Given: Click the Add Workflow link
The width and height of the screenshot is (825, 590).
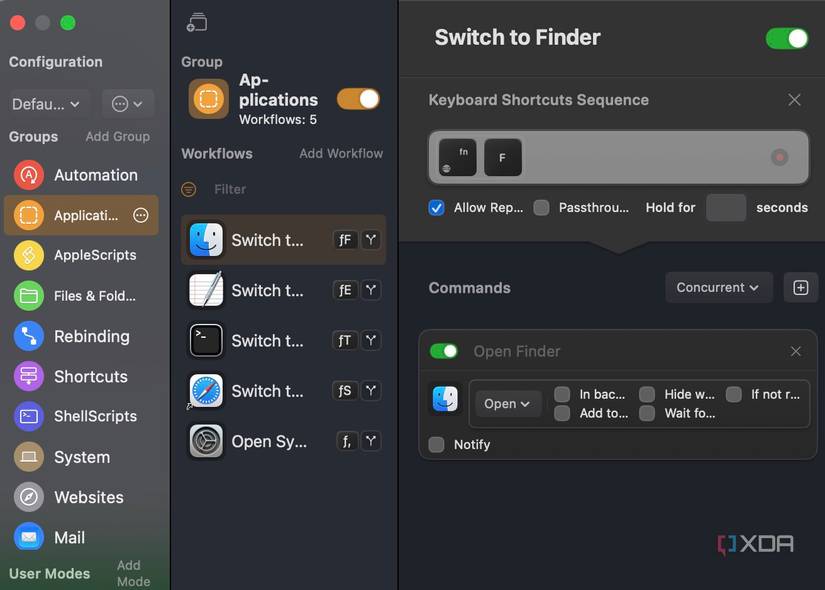Looking at the screenshot, I should pyautogui.click(x=342, y=153).
